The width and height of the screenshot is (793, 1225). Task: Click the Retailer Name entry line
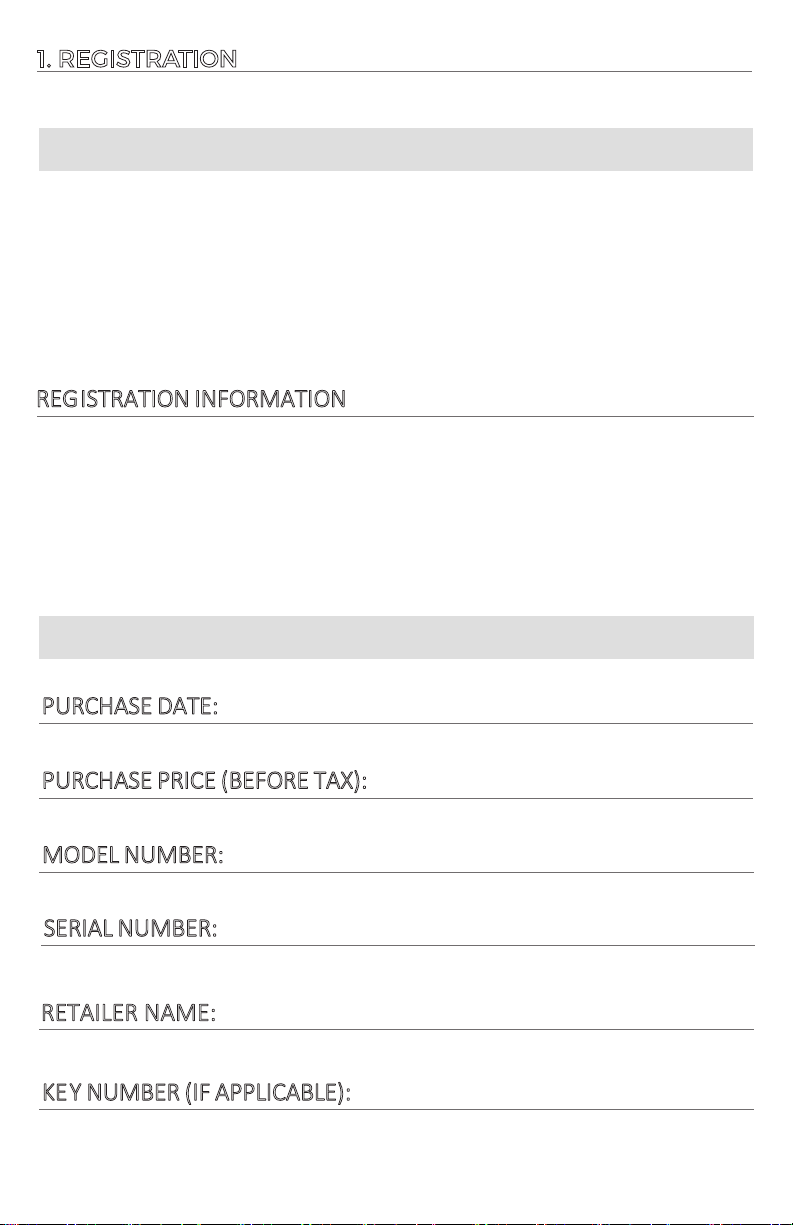tap(484, 1014)
